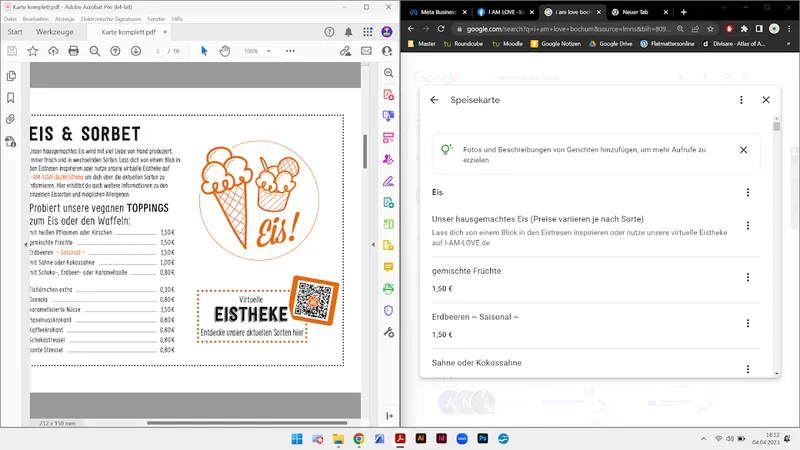Click the cloud upload icon in Acrobat

click(x=54, y=51)
